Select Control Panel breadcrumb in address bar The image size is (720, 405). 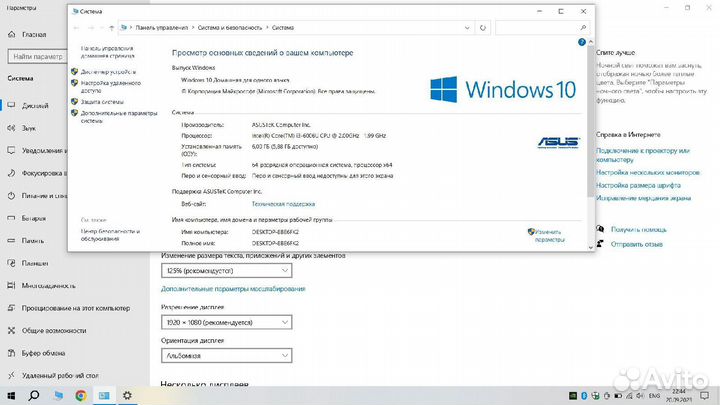point(162,28)
